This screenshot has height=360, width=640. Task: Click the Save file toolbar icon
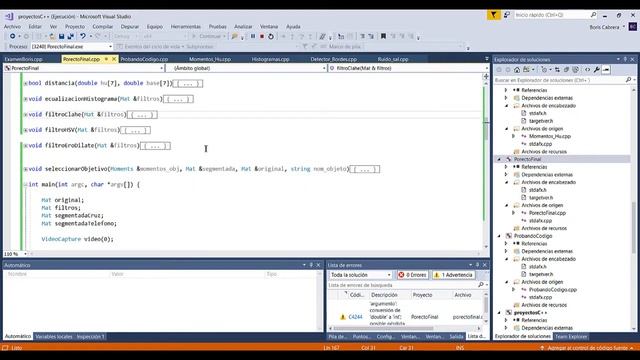pos(62,36)
